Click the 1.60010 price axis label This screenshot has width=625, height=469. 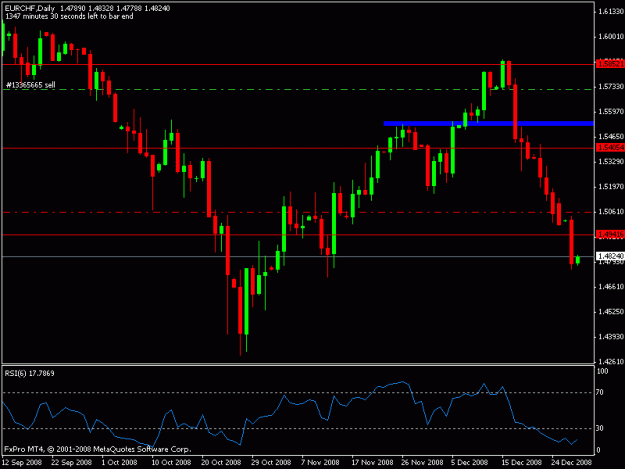[611, 37]
